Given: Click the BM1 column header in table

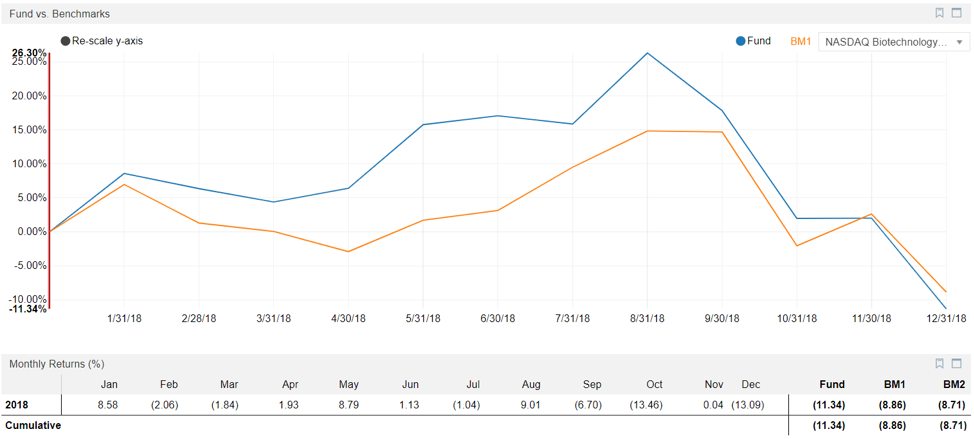Looking at the screenshot, I should (x=893, y=384).
